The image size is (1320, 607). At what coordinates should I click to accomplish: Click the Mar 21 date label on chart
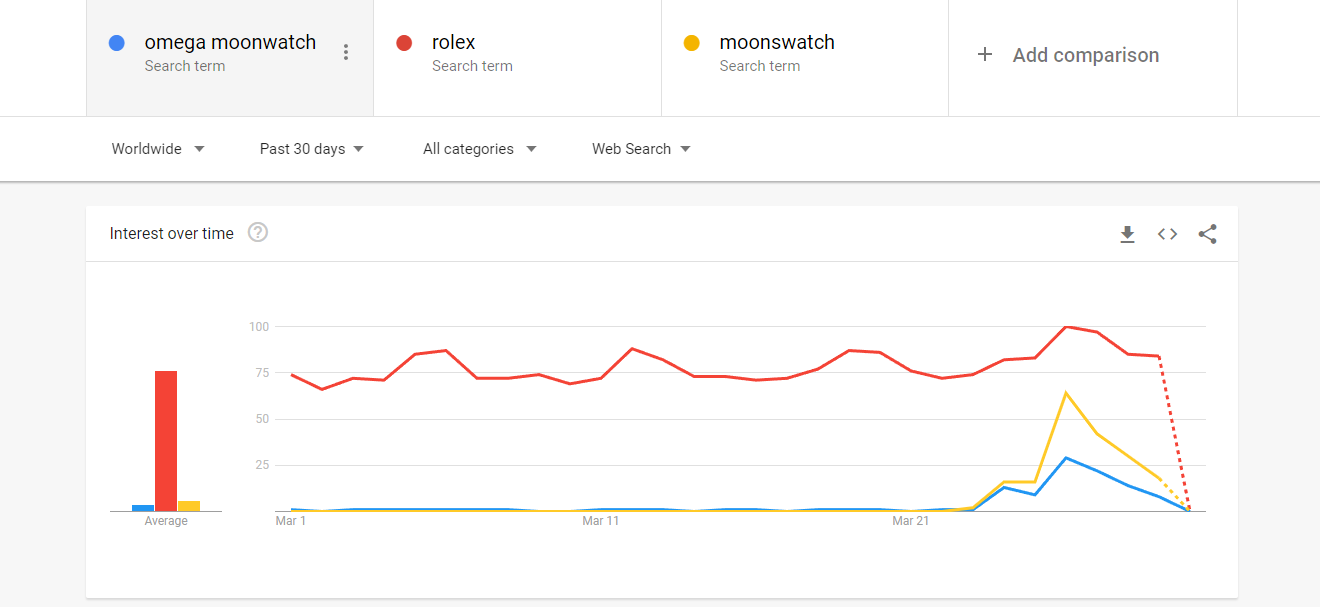[x=910, y=521]
